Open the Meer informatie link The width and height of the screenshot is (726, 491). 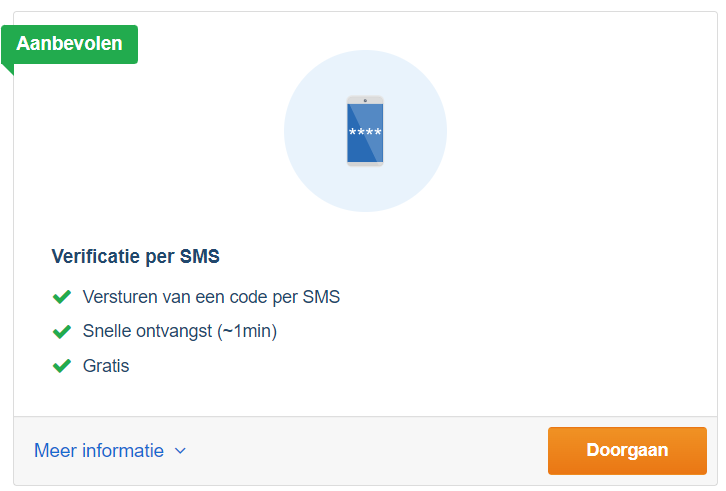click(x=99, y=451)
